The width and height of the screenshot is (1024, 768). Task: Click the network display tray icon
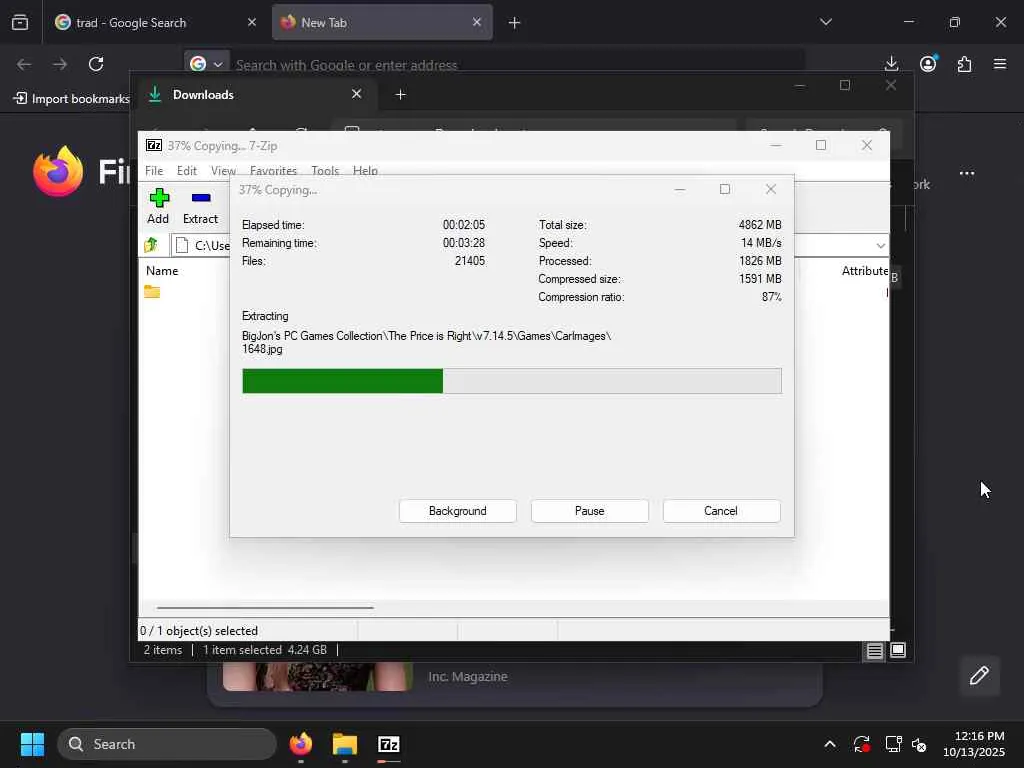tap(893, 744)
